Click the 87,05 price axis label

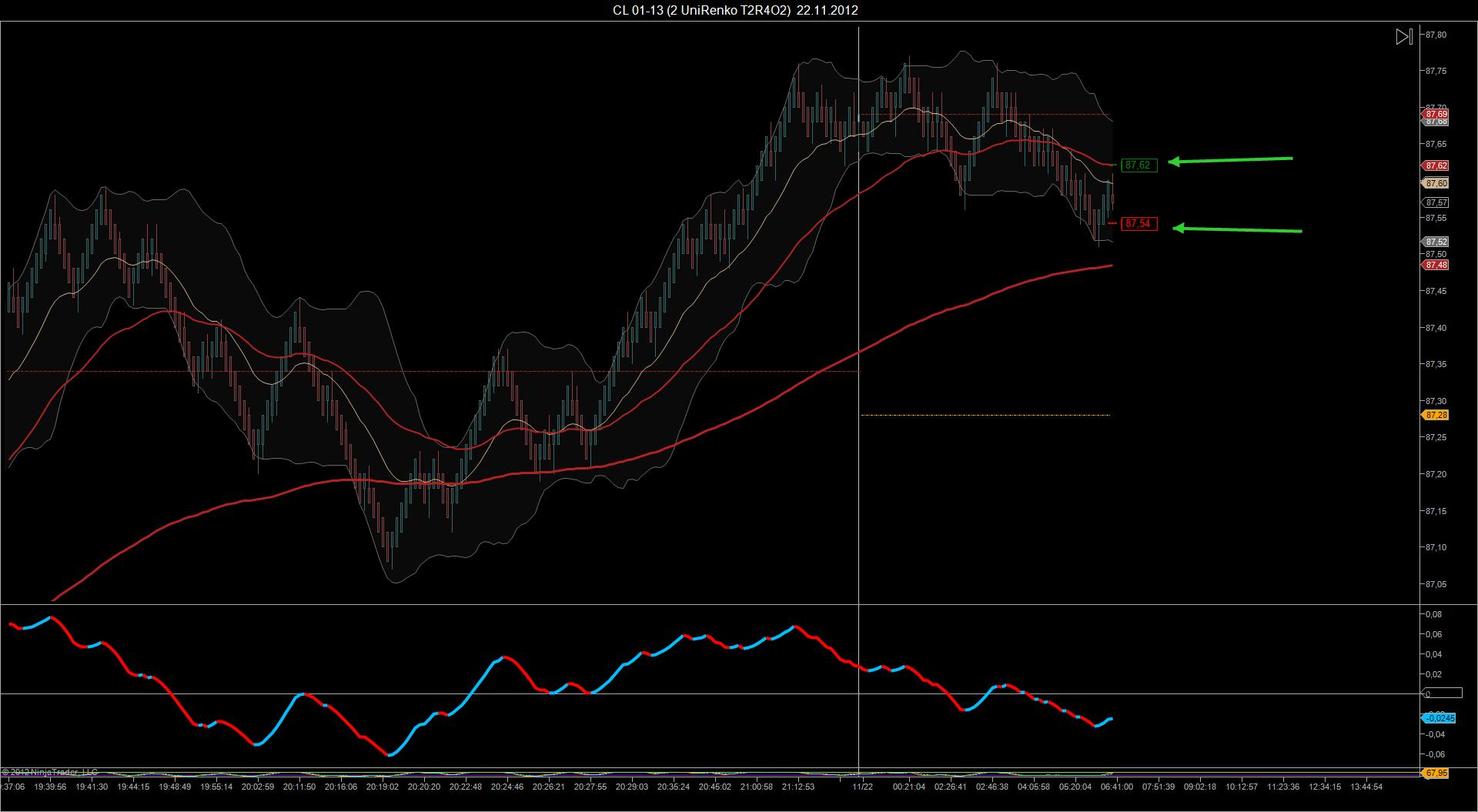coord(1436,584)
